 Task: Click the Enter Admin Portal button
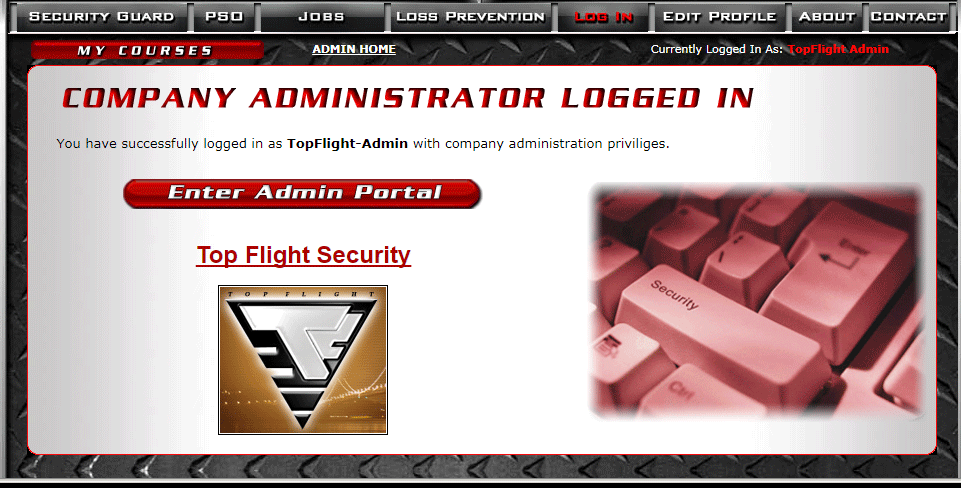[302, 193]
